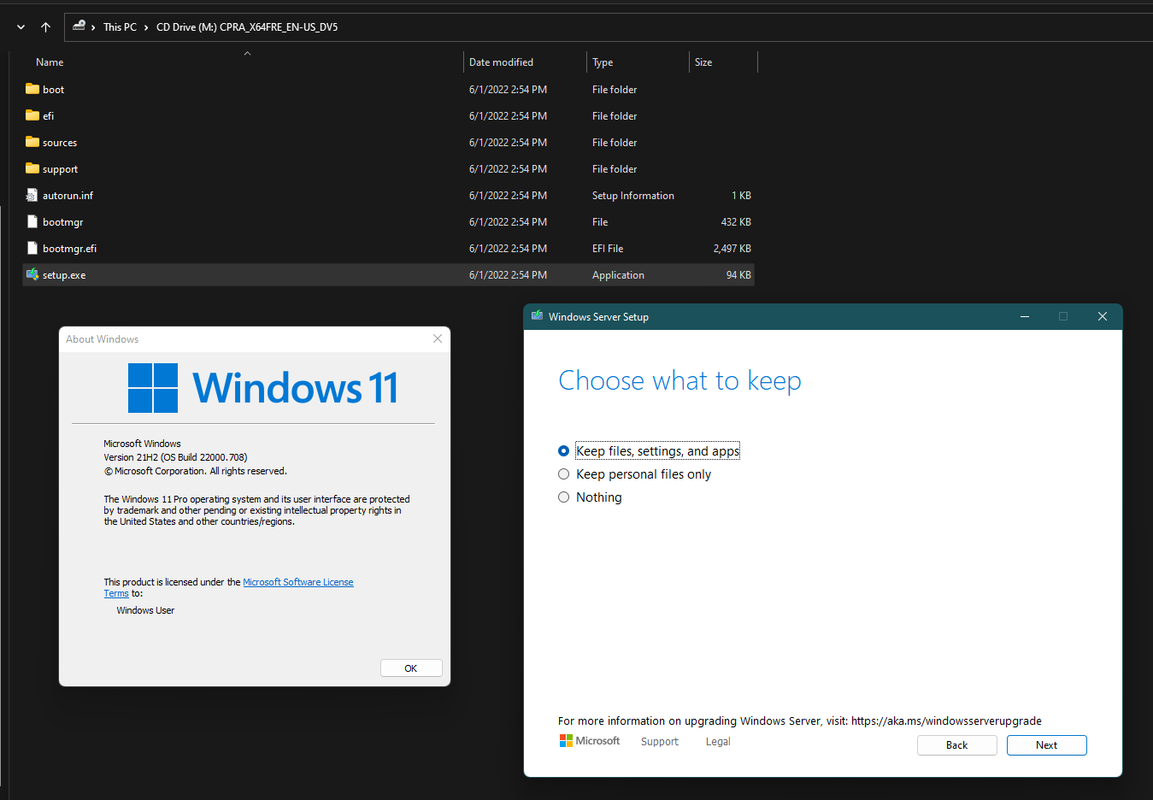Click 'Setup Information' type cell
Screen dimensions: 1153x800
(633, 196)
